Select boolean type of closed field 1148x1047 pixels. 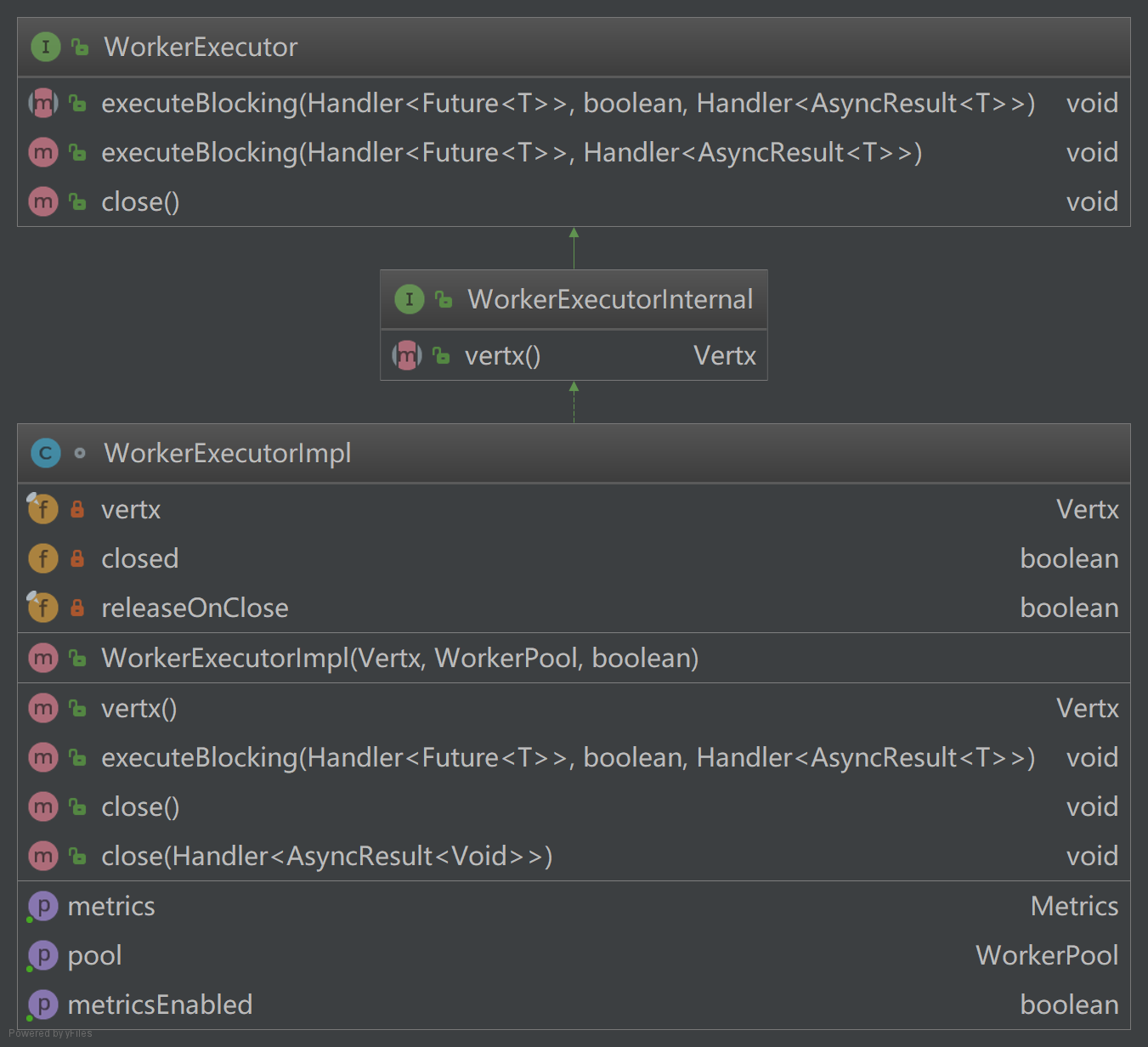tap(1069, 558)
